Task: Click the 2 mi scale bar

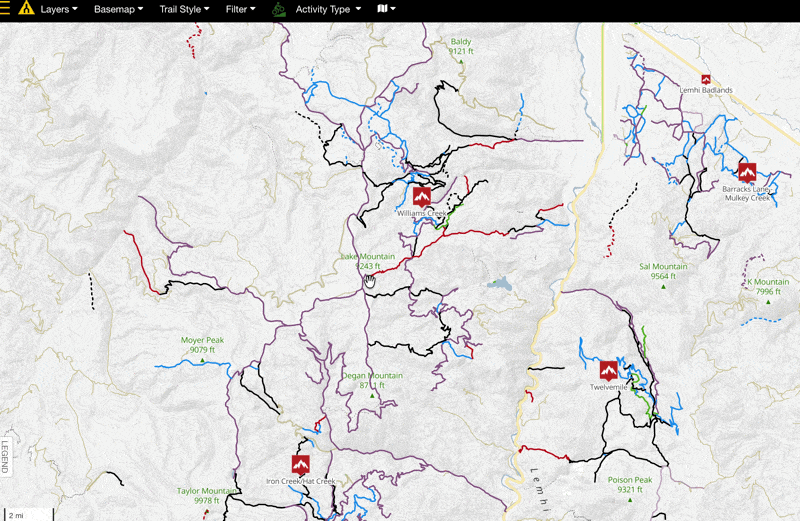Action: coord(29,514)
